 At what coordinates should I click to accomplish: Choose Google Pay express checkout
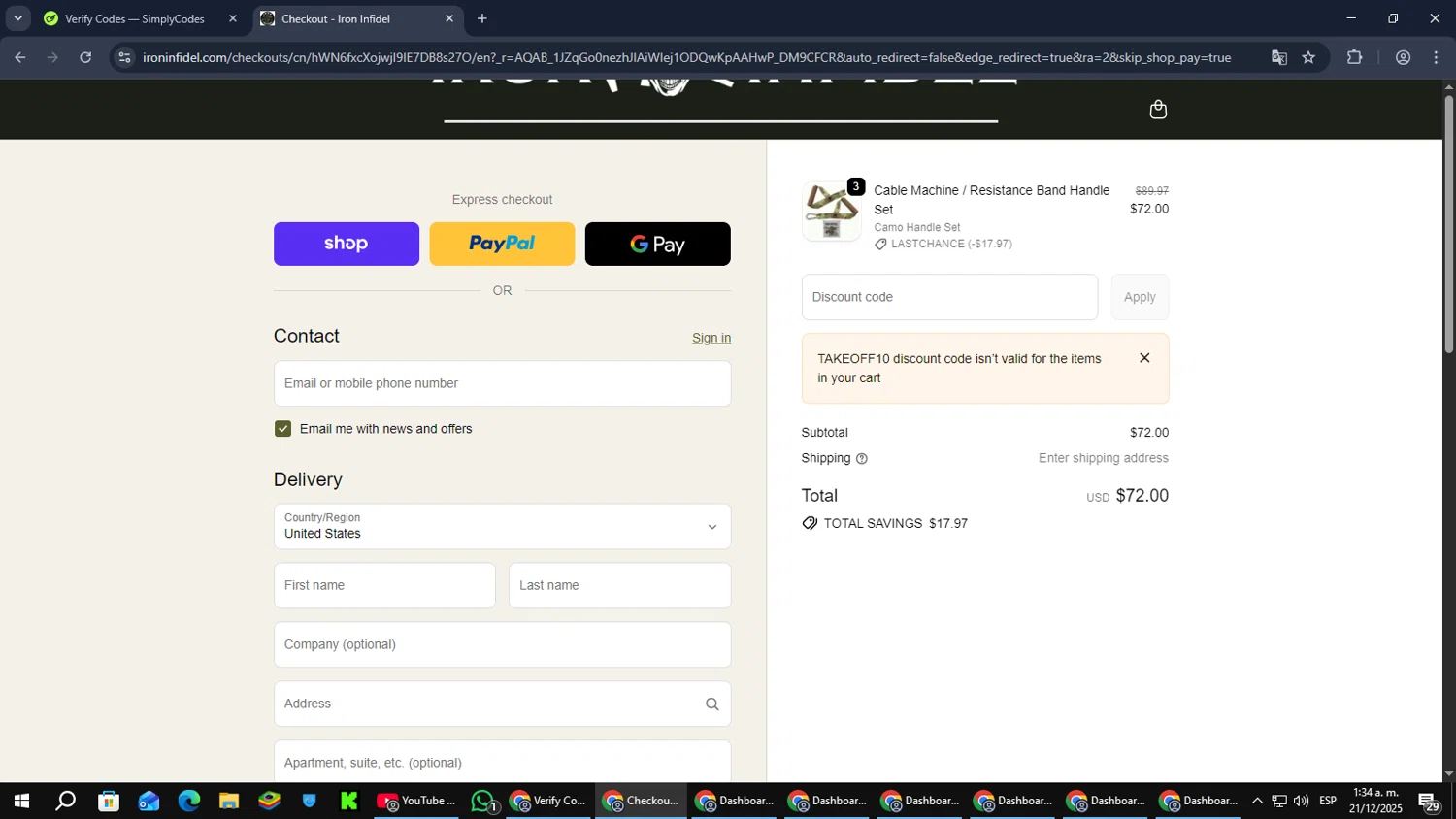657,244
